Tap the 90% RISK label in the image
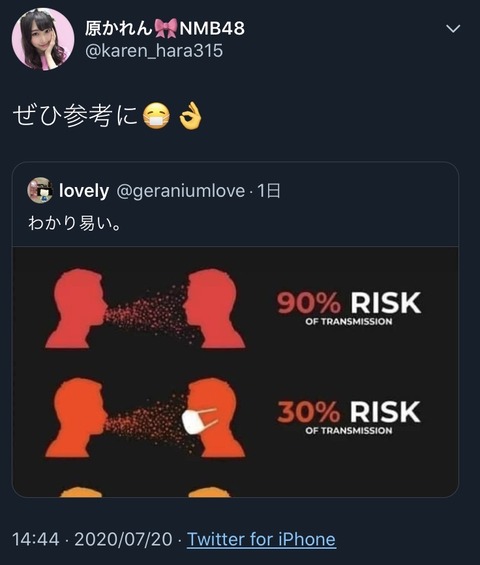This screenshot has width=480, height=565. pyautogui.click(x=349, y=308)
